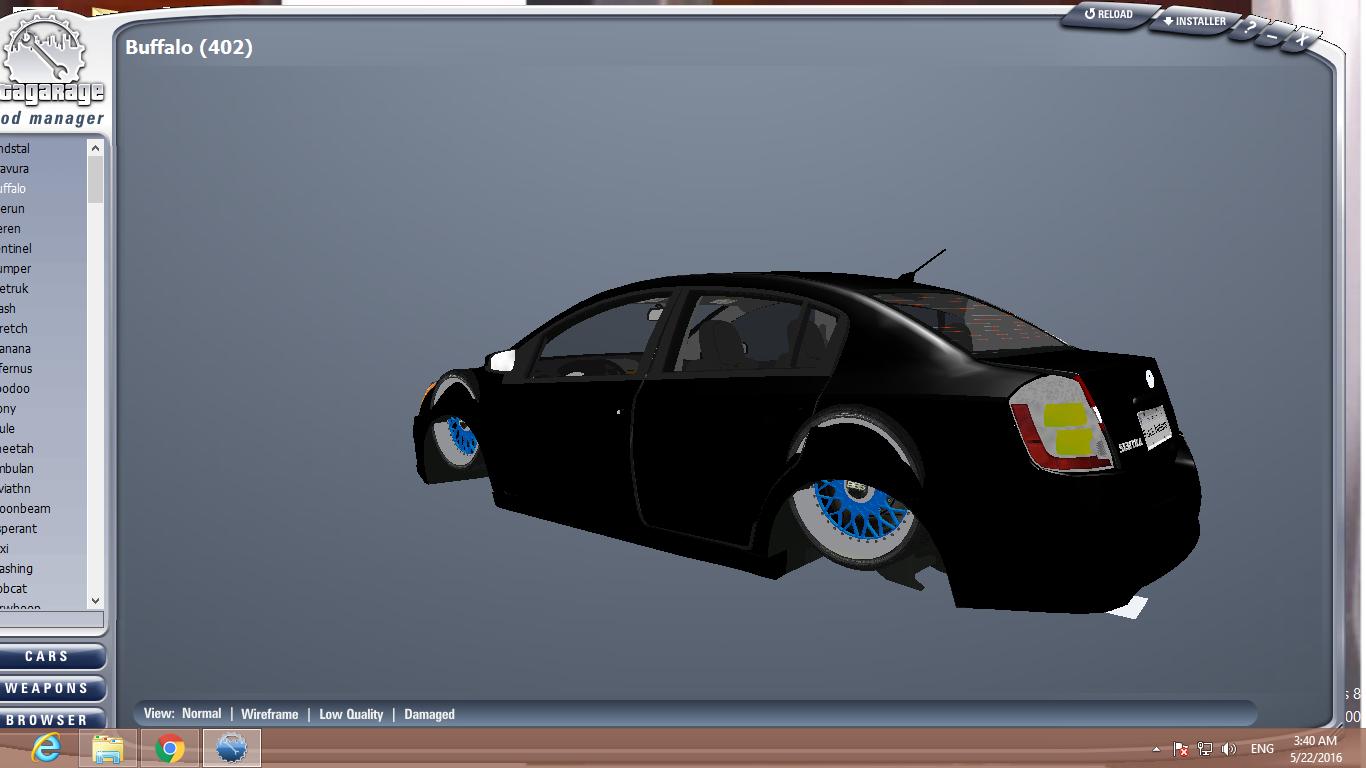Select the Bravura vehicle entry

click(x=43, y=169)
